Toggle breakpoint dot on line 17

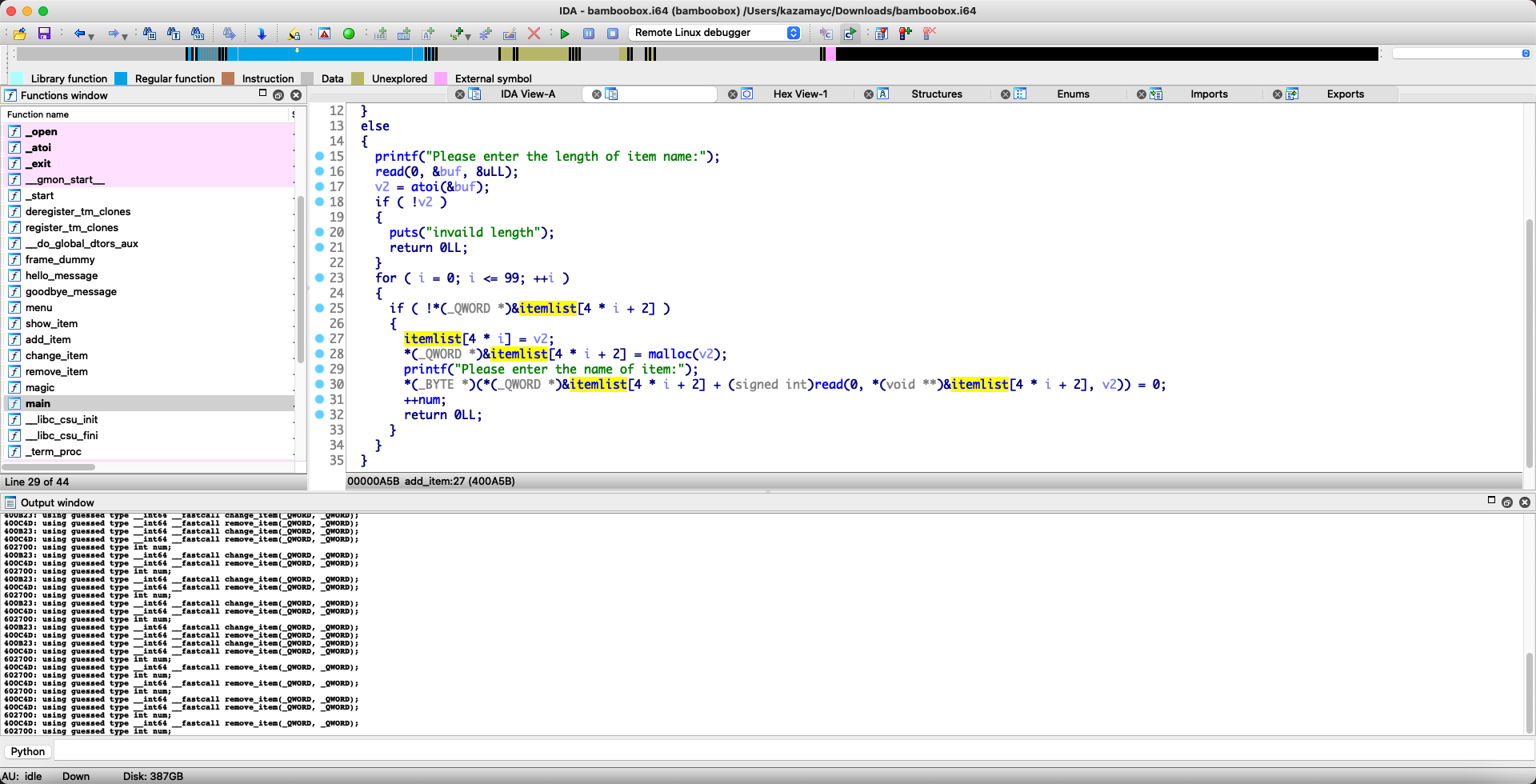[319, 186]
